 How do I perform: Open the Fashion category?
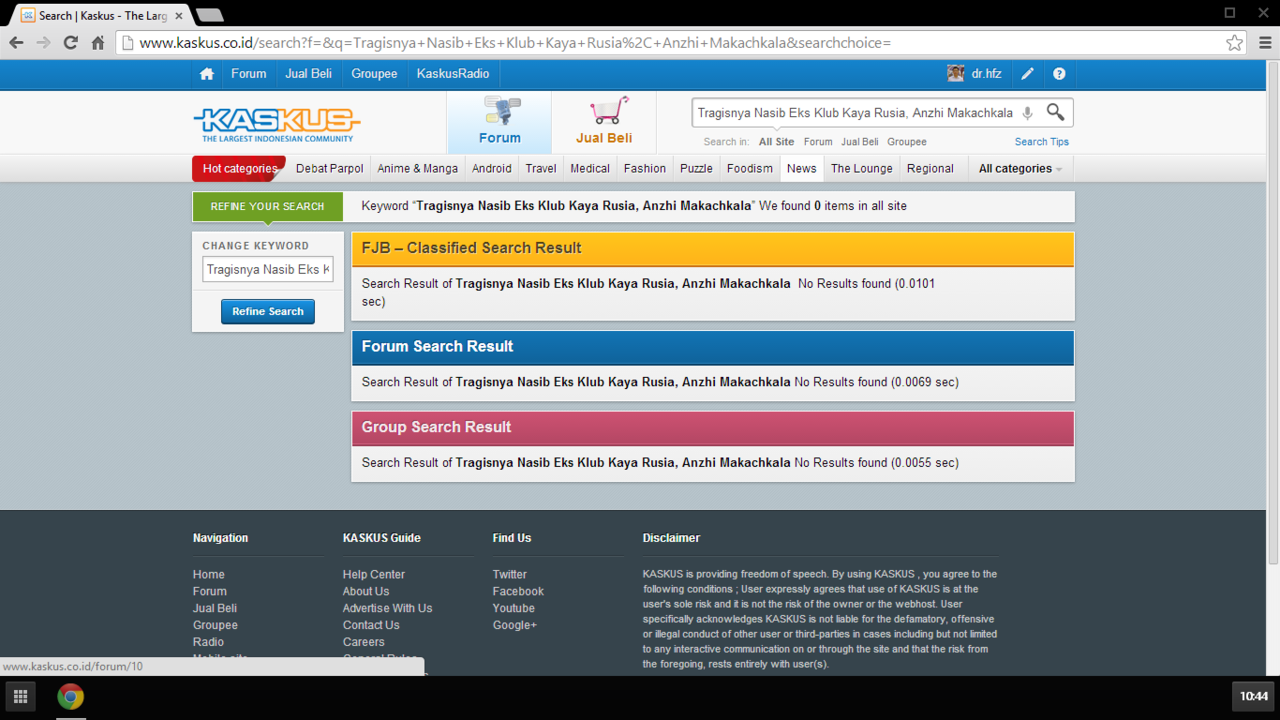point(645,169)
